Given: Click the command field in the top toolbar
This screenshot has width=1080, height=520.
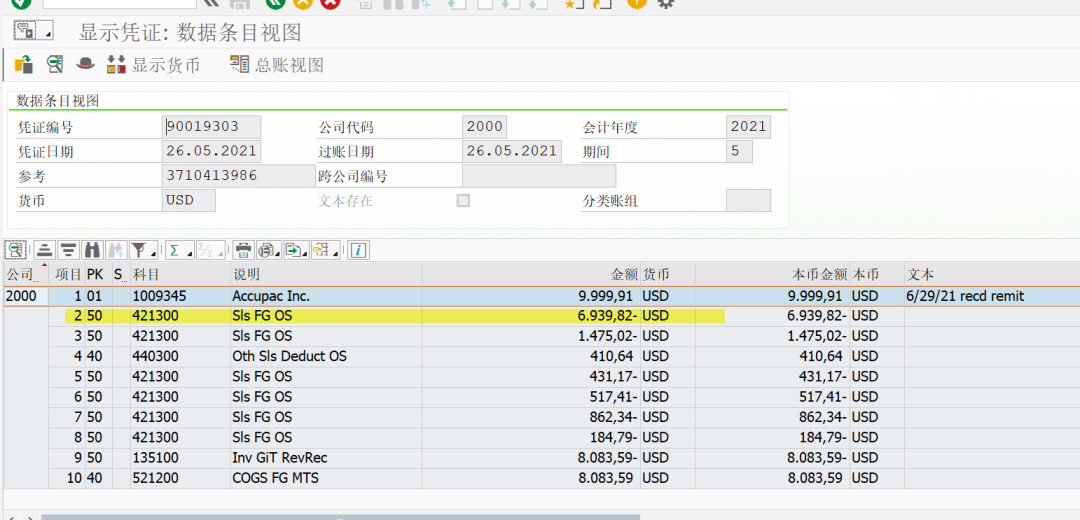Looking at the screenshot, I should (x=119, y=3).
